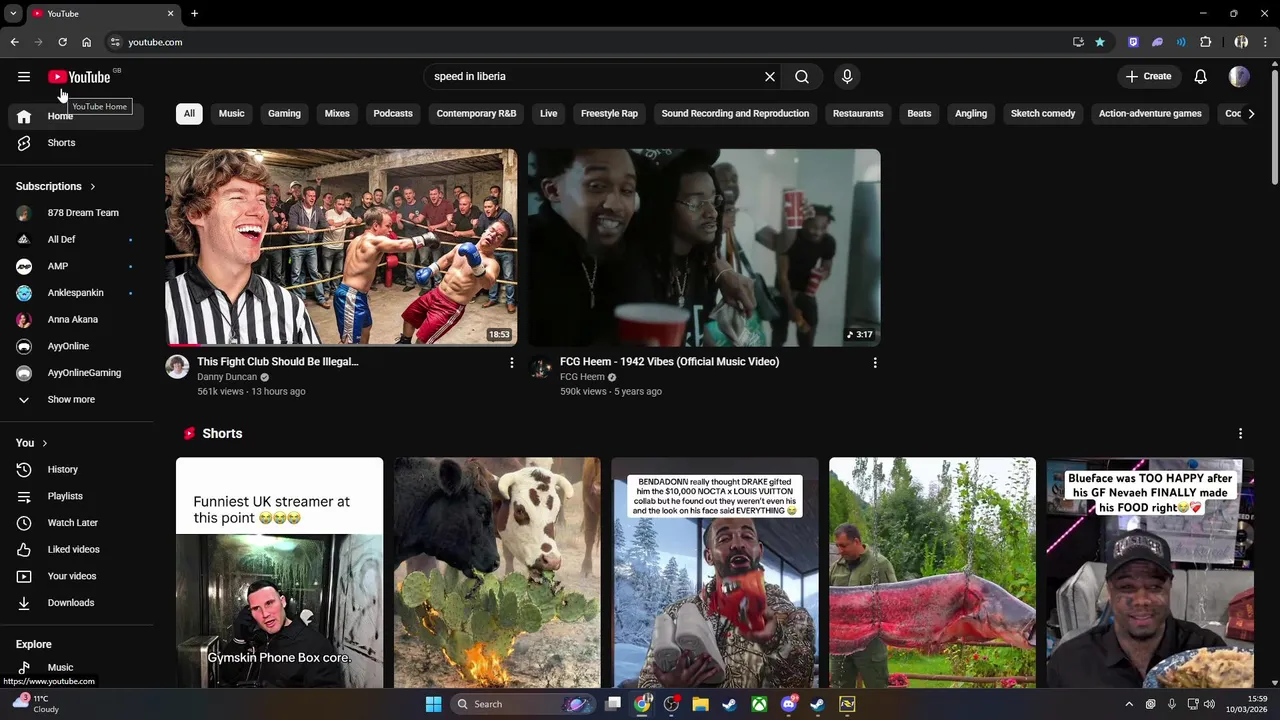Screen dimensions: 1280x720
Task: Select the Freestyle Rap filter chip
Action: coord(609,114)
